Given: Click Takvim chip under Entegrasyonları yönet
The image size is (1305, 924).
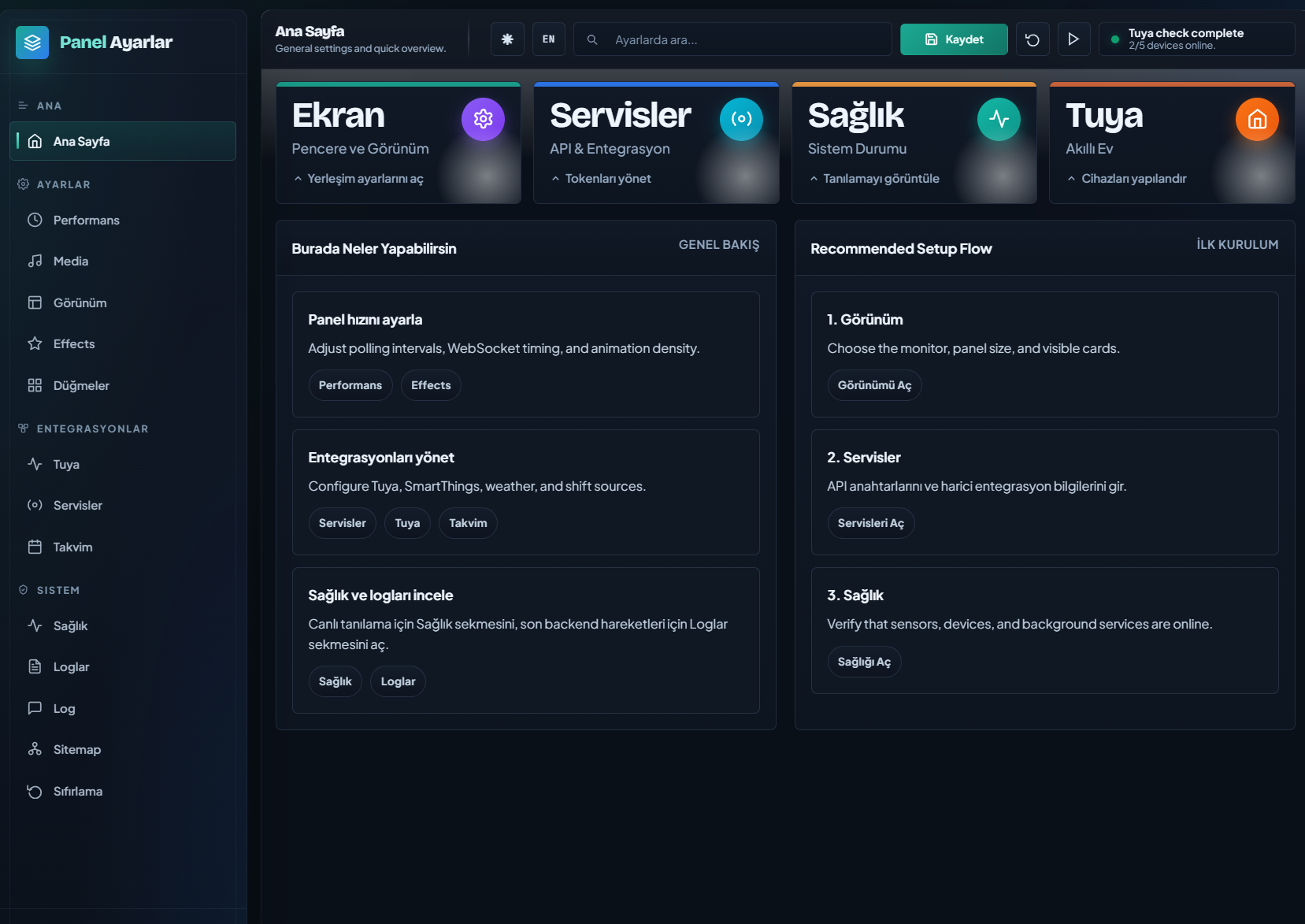Looking at the screenshot, I should pos(468,523).
